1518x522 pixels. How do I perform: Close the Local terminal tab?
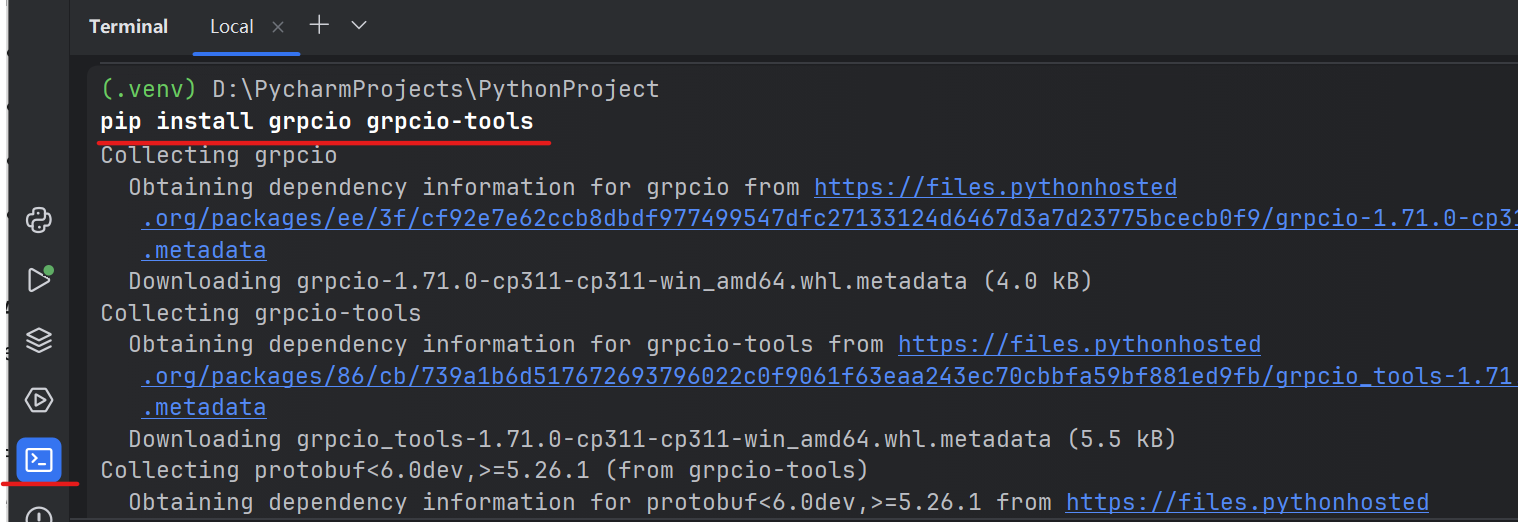pos(278,27)
